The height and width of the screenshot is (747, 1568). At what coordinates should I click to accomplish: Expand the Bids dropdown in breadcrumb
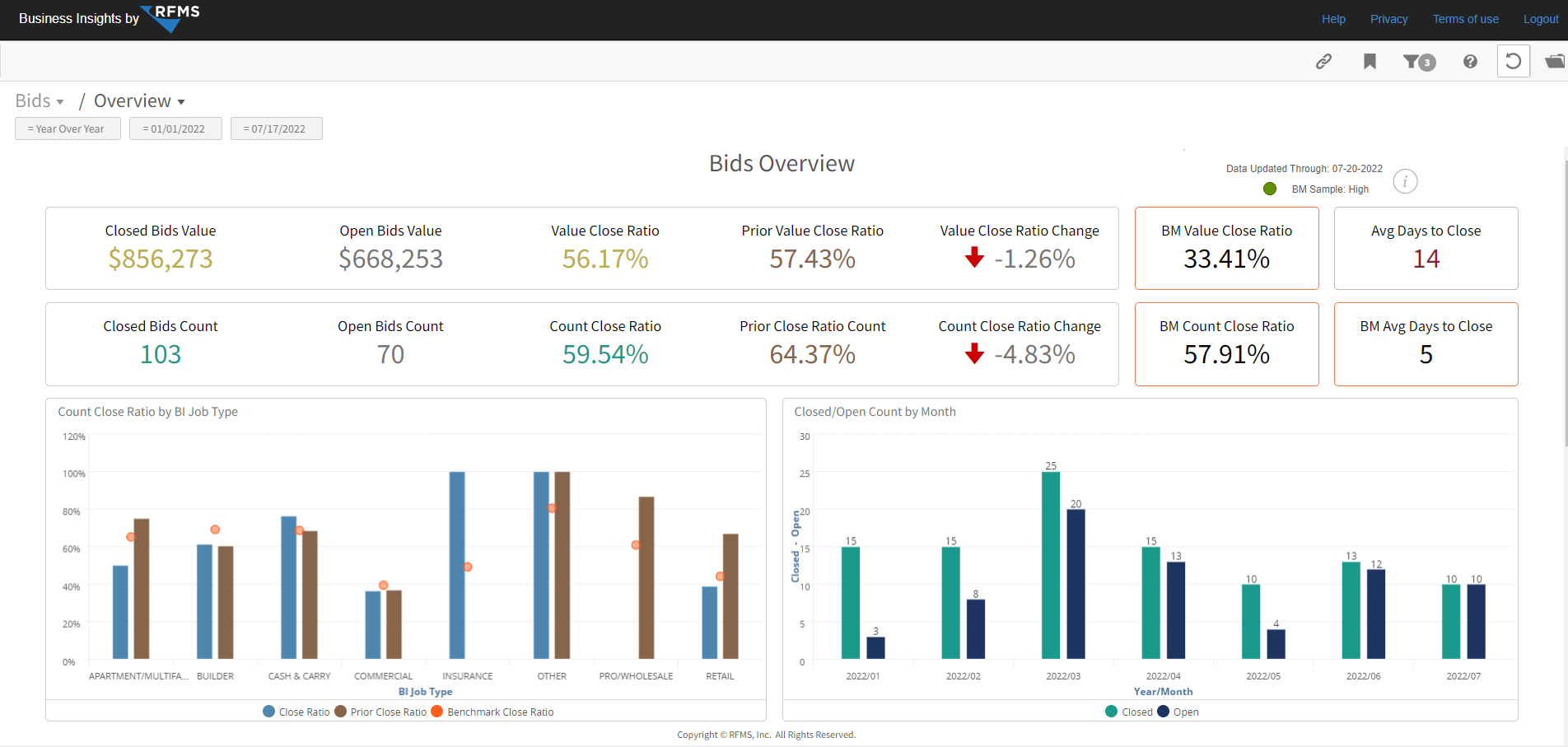tap(40, 100)
